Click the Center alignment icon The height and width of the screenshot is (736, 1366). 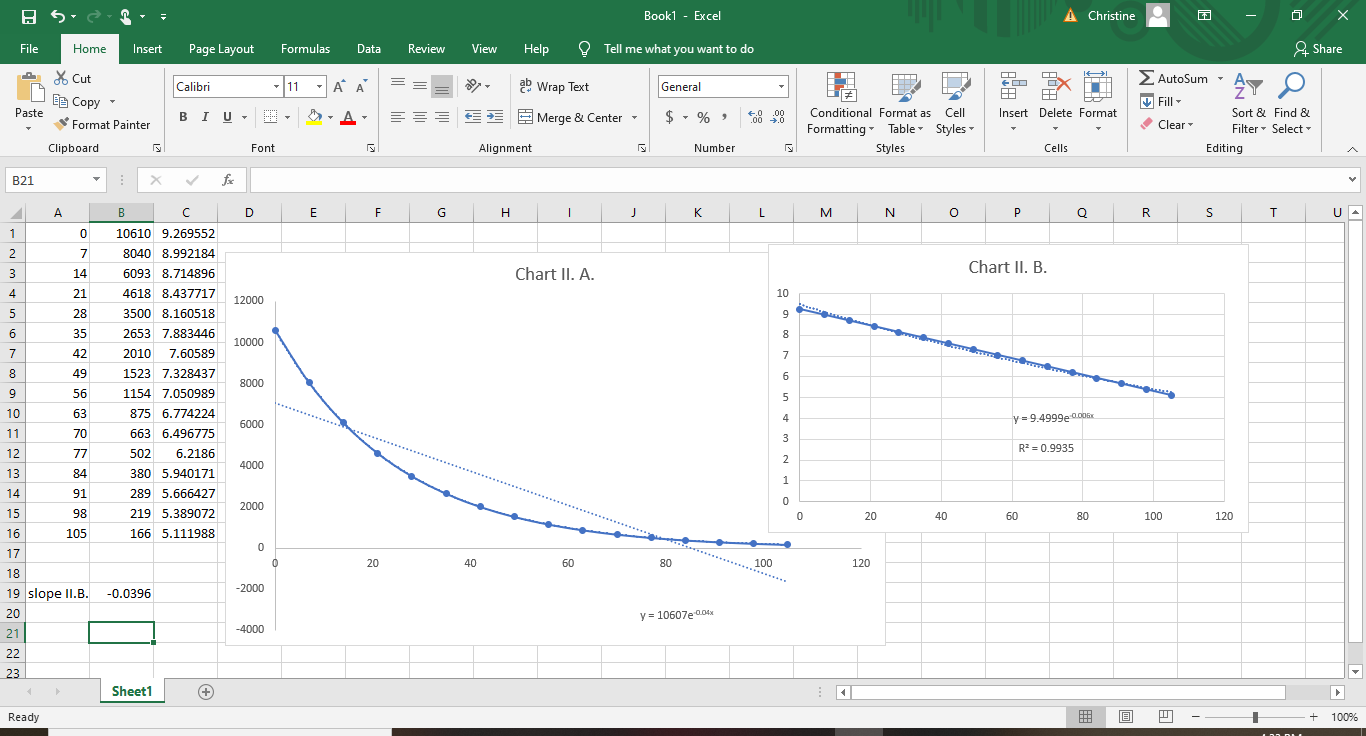pyautogui.click(x=418, y=117)
